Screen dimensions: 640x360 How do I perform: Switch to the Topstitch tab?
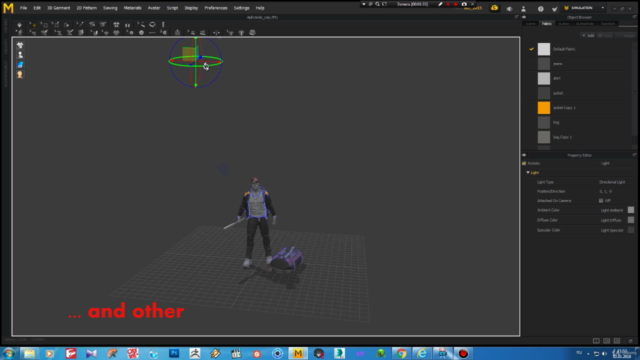pos(608,24)
